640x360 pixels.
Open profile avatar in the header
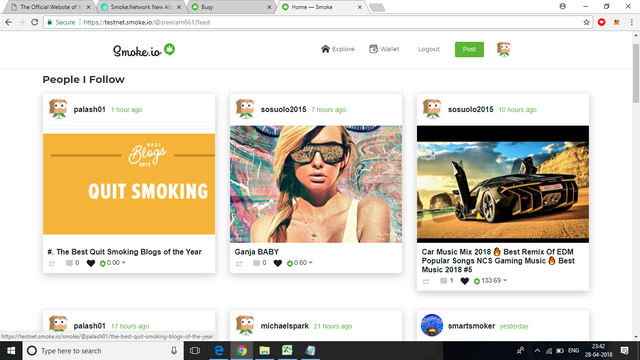click(x=504, y=49)
